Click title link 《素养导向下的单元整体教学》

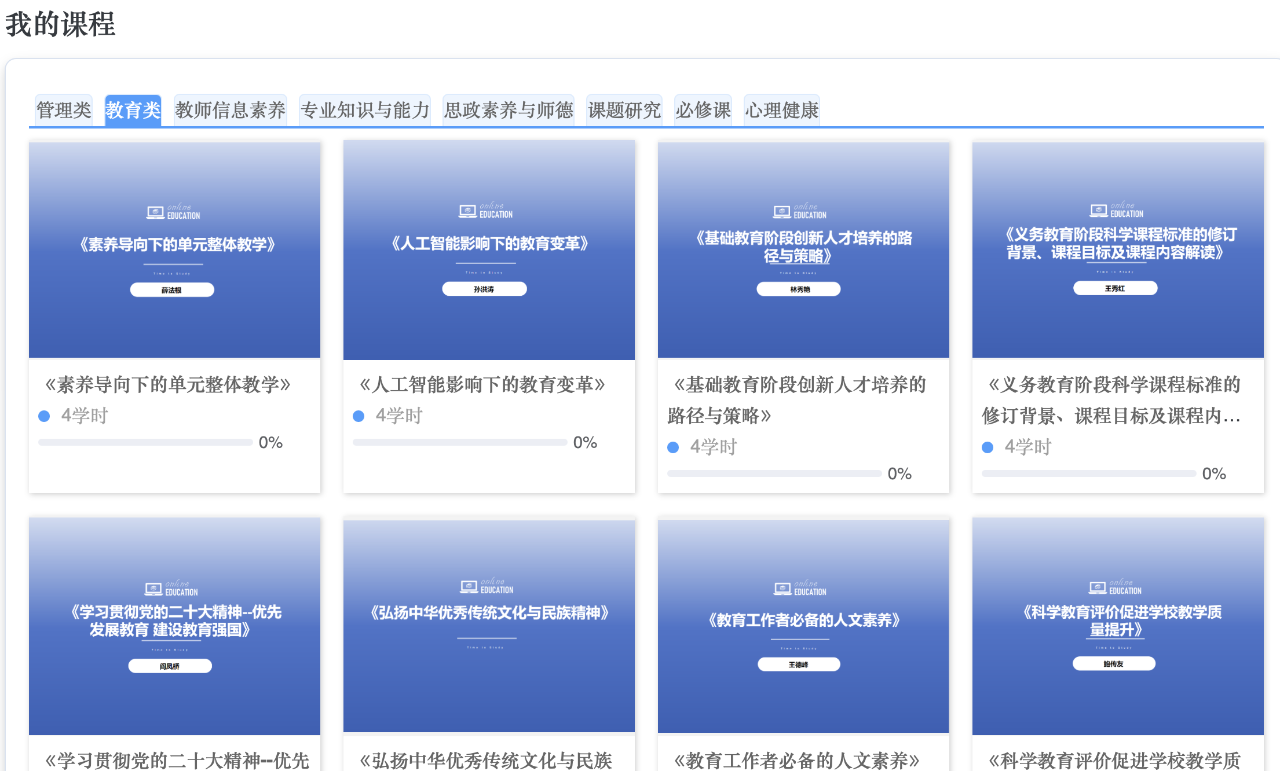pyautogui.click(x=167, y=385)
